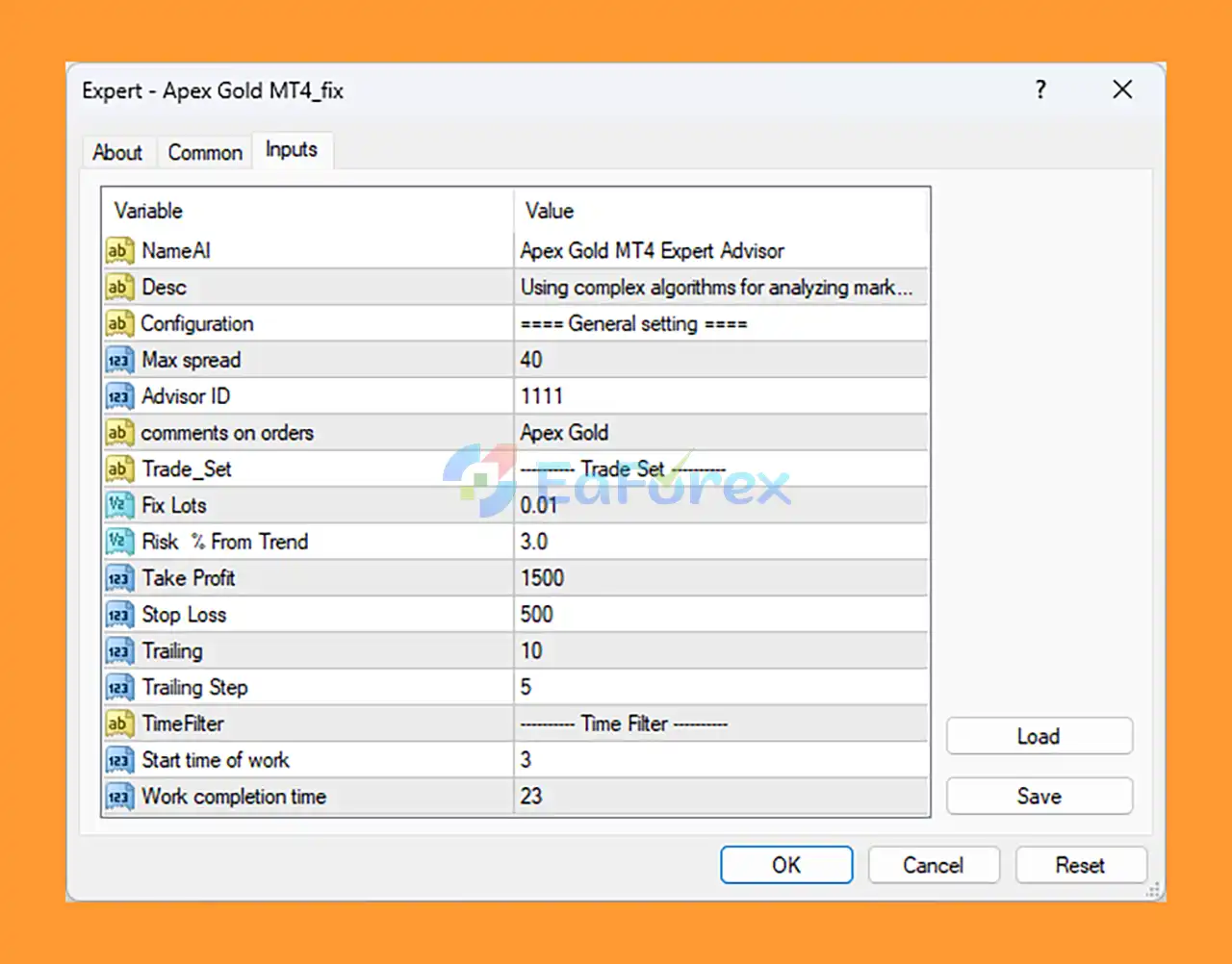
Task: Reset inputs with the Reset button
Action: tap(1080, 865)
